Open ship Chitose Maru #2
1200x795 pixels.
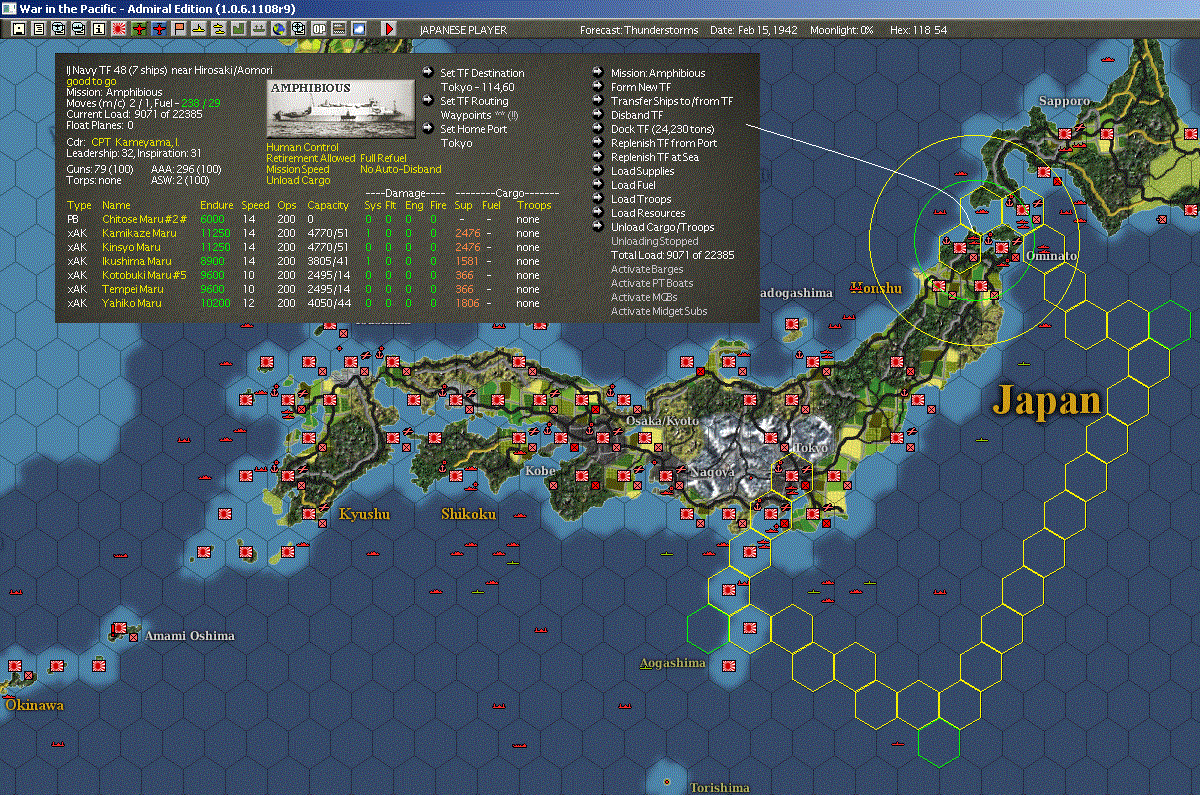pyautogui.click(x=144, y=218)
